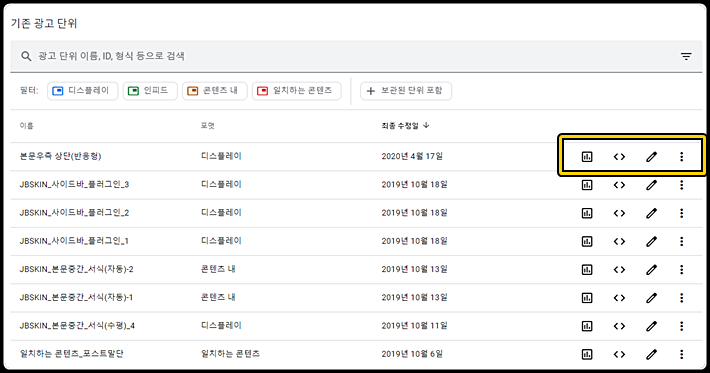The width and height of the screenshot is (710, 373).
Task: Select the JBSKIN_본문중간_서식(수평)_4 name cell
Action: click(77, 325)
